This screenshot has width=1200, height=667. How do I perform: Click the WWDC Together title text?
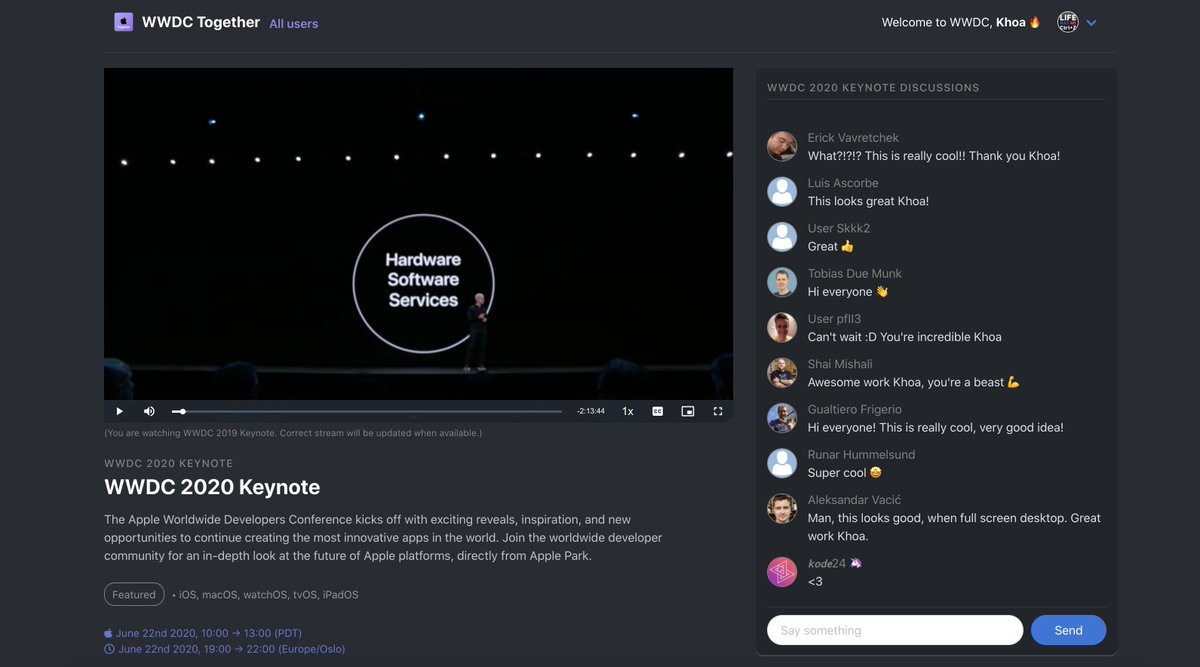pos(201,22)
